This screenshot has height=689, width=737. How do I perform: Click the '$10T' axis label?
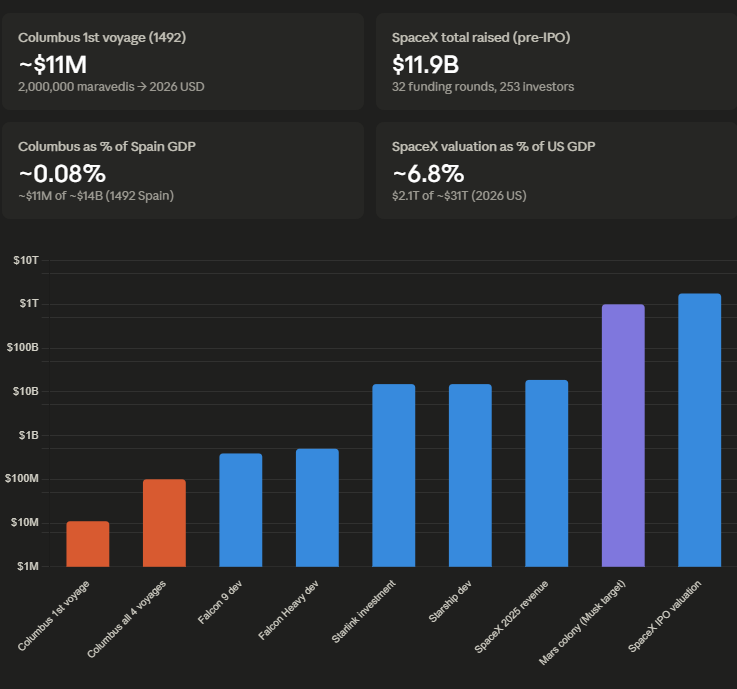coord(26,260)
